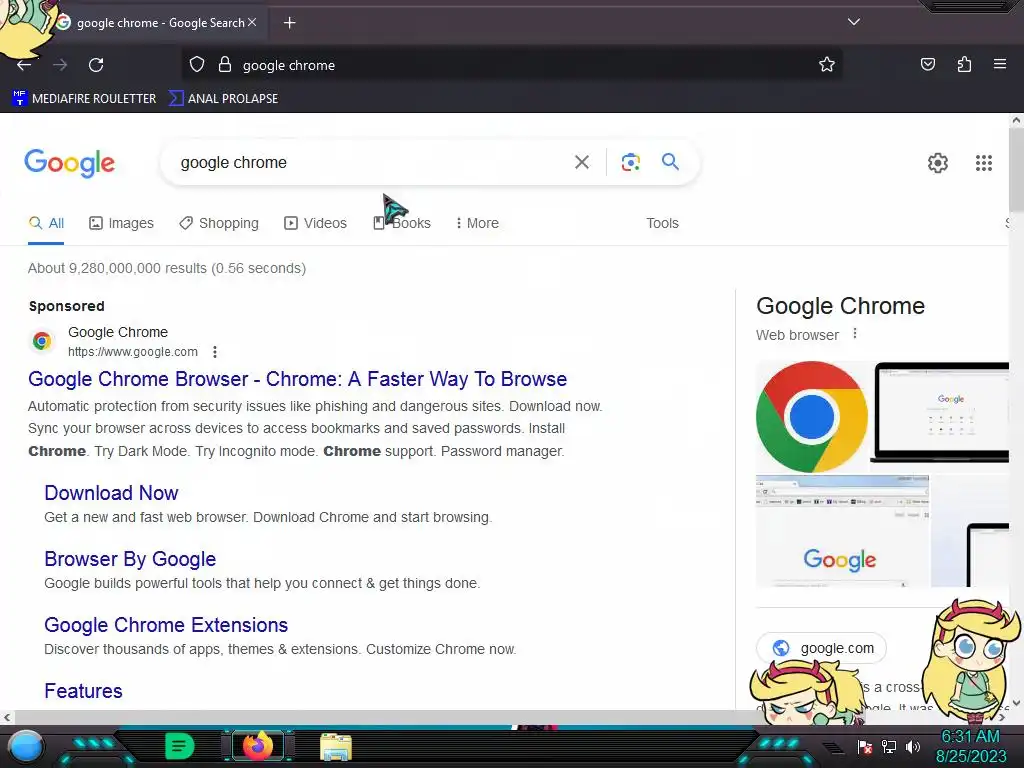This screenshot has width=1024, height=768.
Task: Click the Google homepage screenshot thumbnail
Action: pyautogui.click(x=842, y=531)
